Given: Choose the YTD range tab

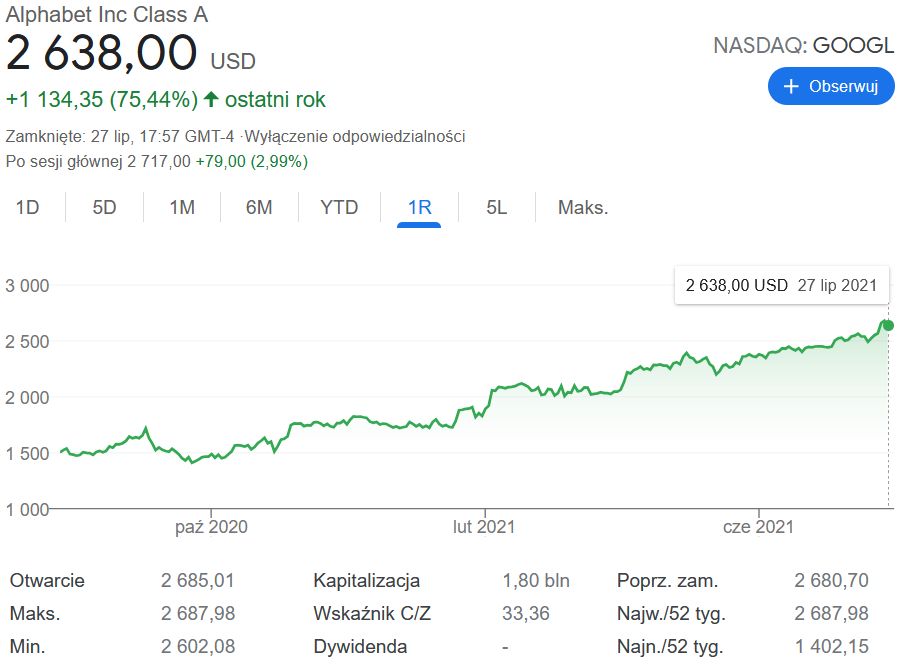Looking at the screenshot, I should pos(339,208).
